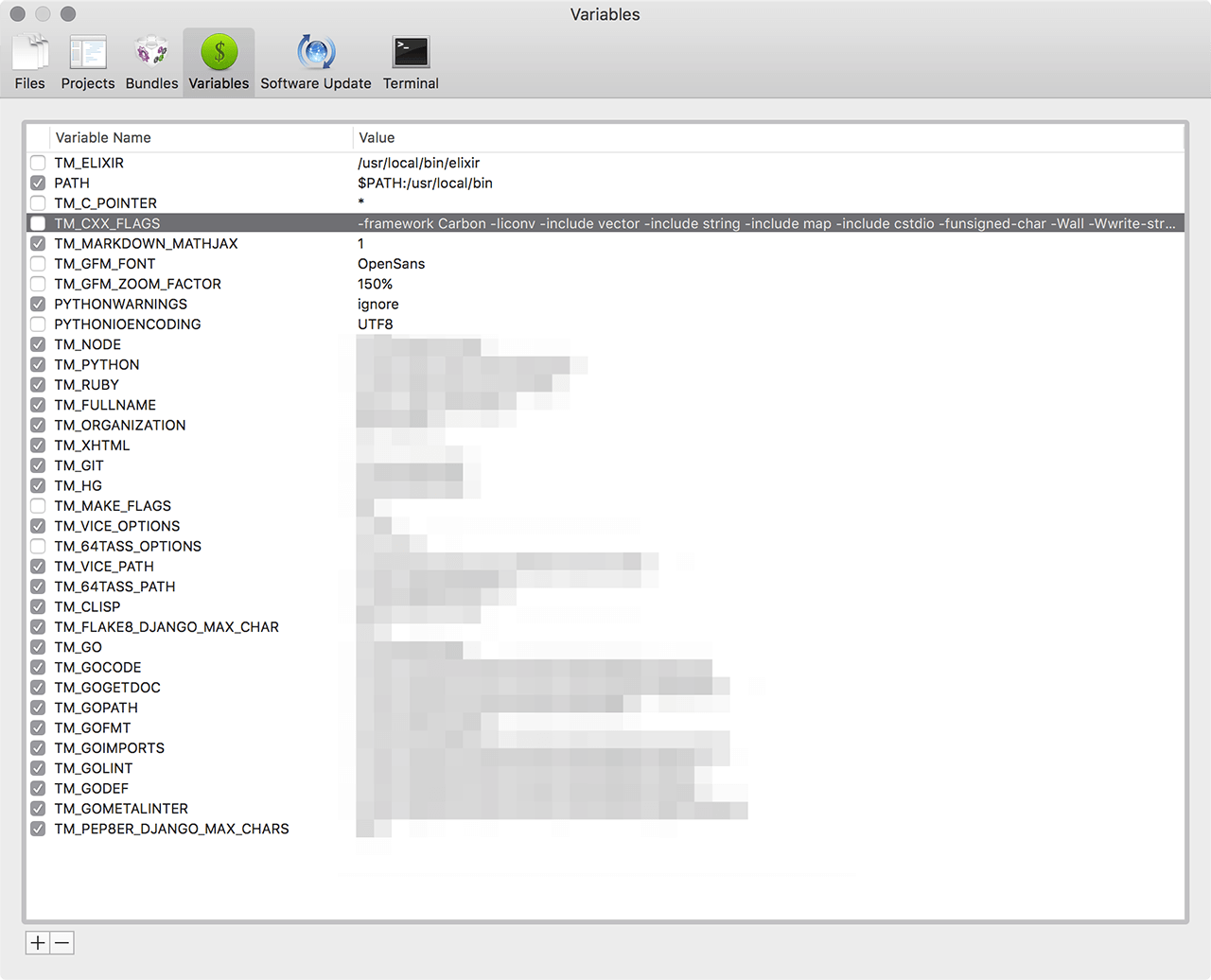
Task: Select the TM_VICE_OPTIONS variable name
Action: [x=116, y=526]
